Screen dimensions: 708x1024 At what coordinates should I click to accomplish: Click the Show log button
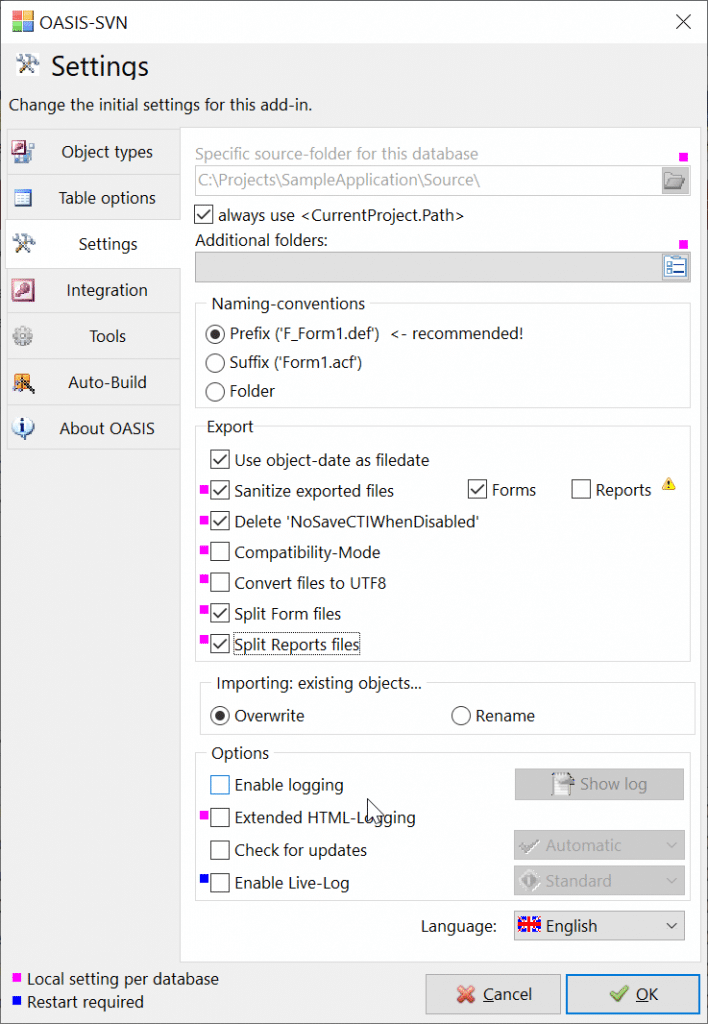point(599,784)
